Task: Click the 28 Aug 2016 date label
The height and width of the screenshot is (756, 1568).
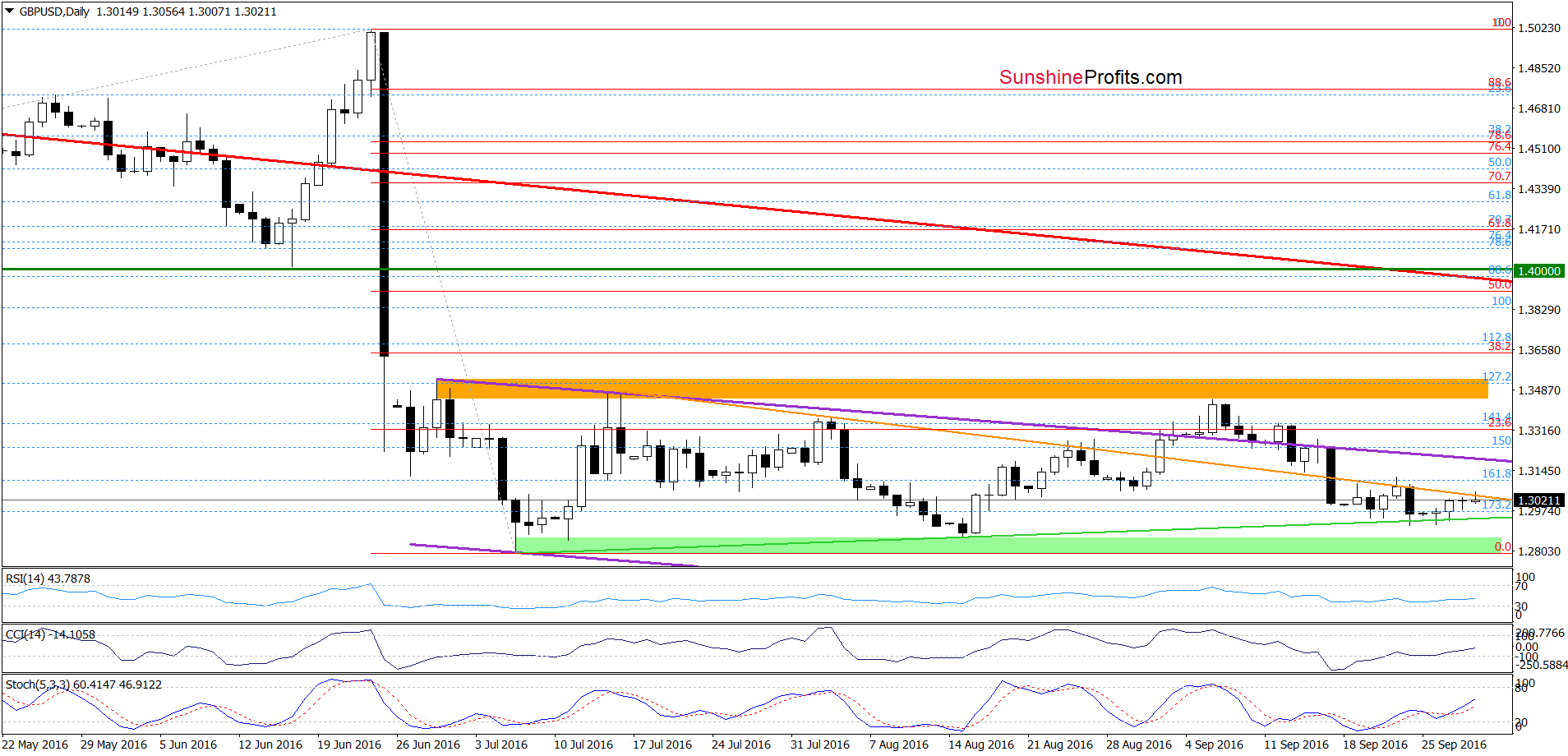Action: tap(1139, 744)
